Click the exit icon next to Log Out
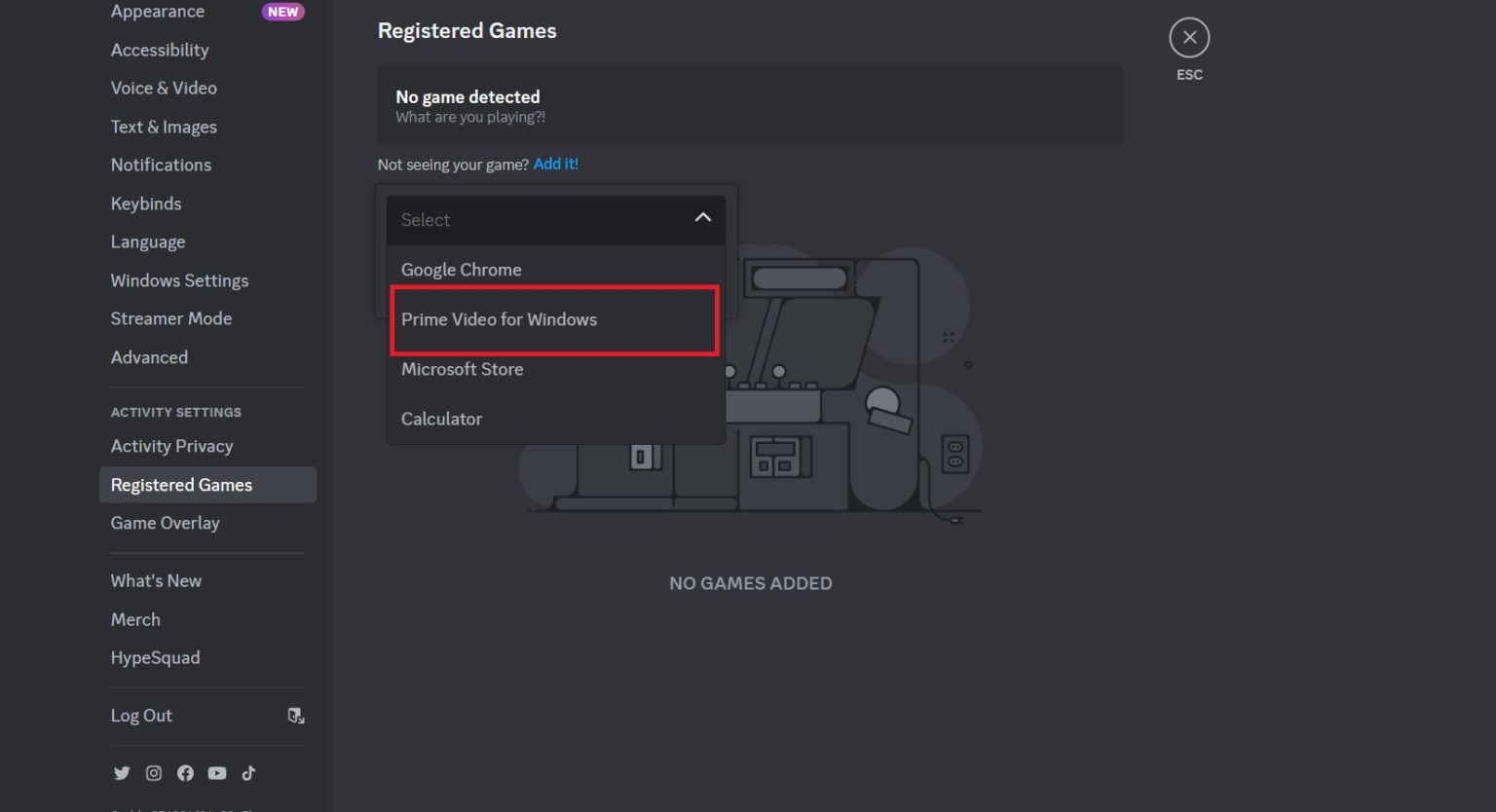Viewport: 1496px width, 812px height. coord(296,715)
